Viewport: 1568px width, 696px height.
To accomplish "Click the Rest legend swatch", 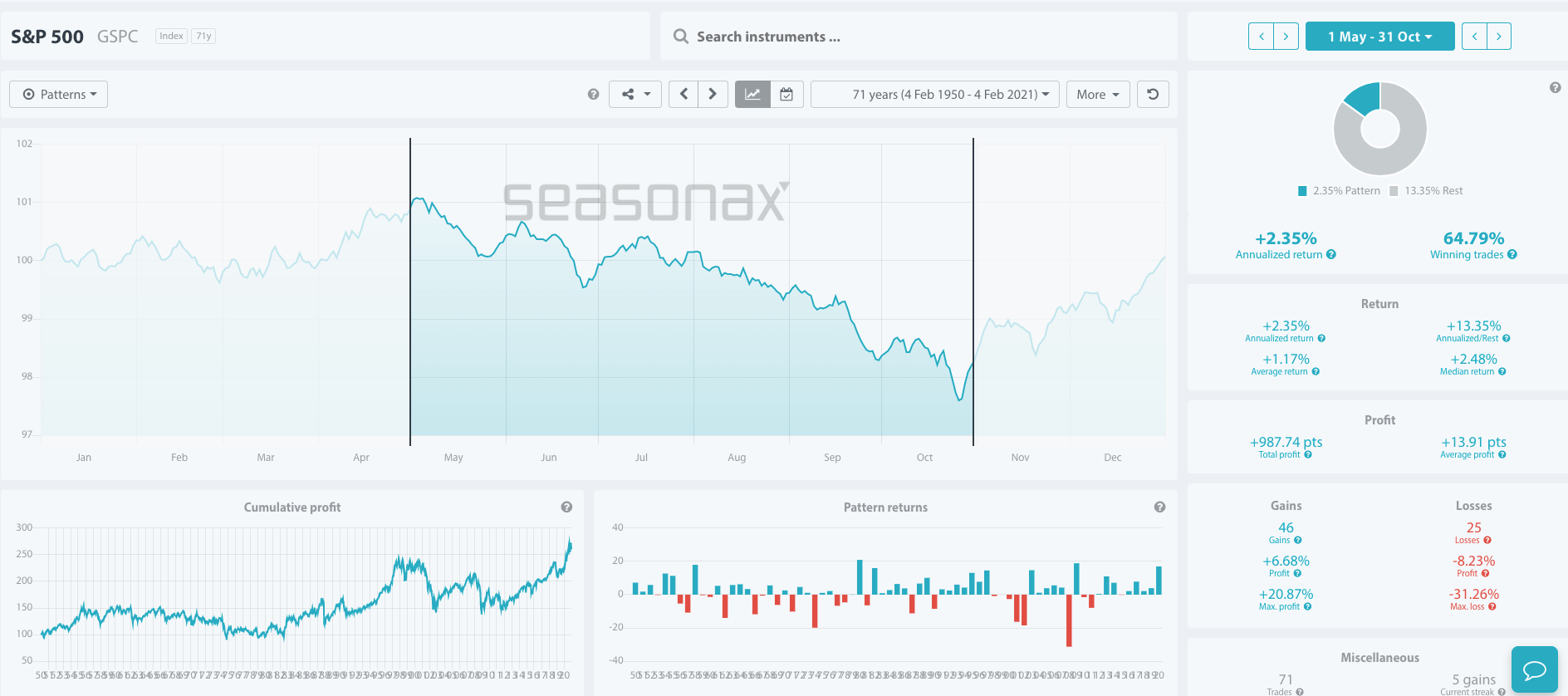I will point(1394,191).
